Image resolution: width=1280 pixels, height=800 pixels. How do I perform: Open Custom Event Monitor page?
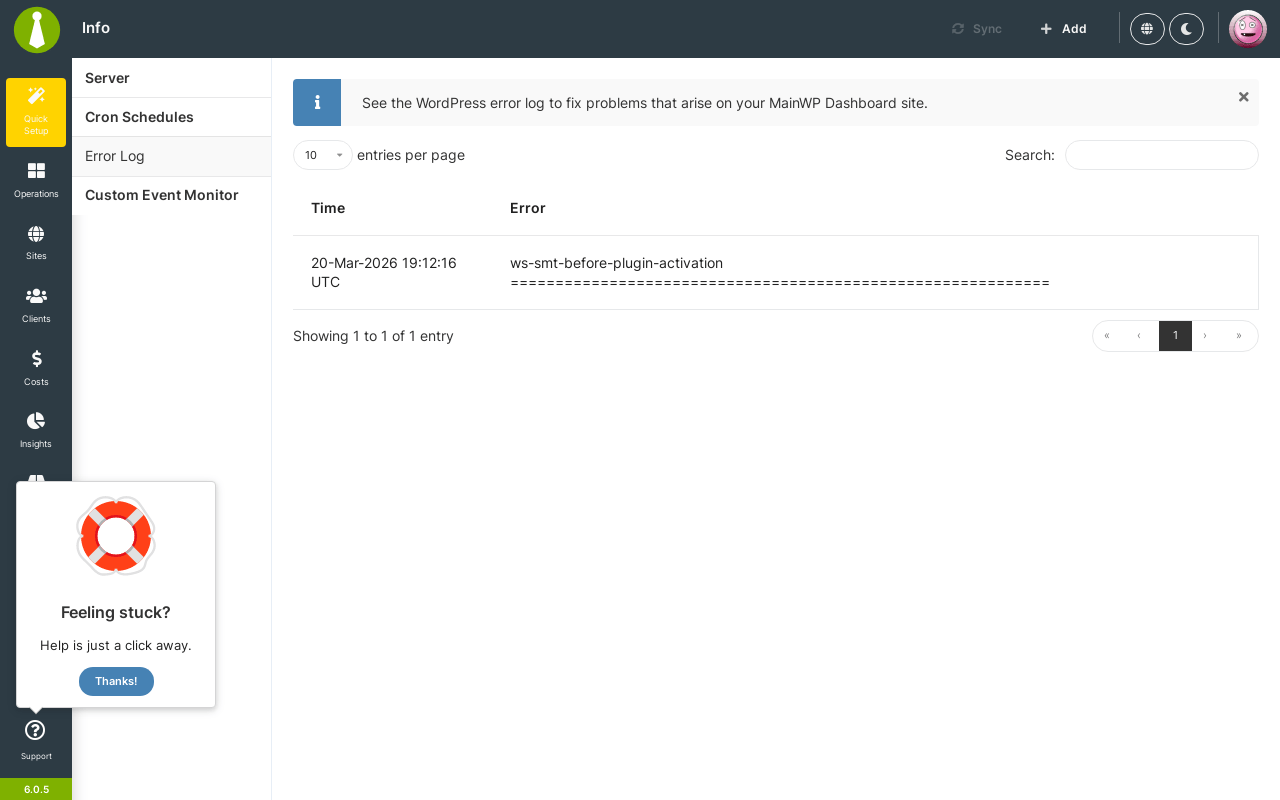coord(172,195)
